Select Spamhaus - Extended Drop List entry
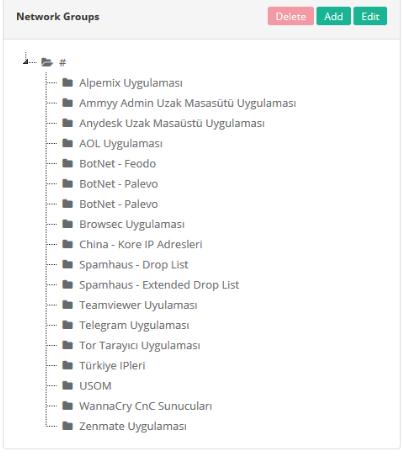 click(x=159, y=285)
